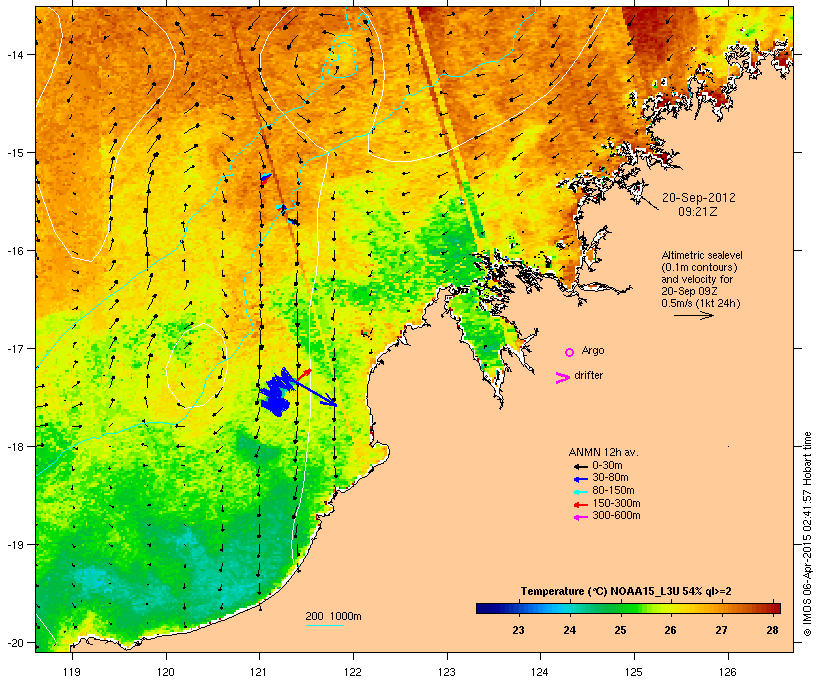Click the red 150-300m legend arrow

pos(580,505)
